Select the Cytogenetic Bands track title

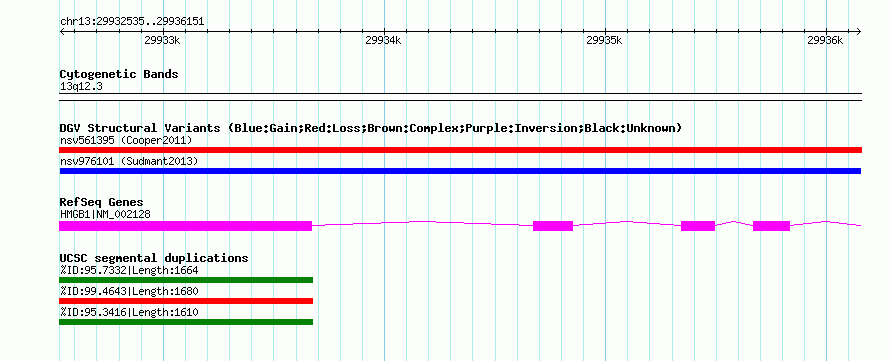119,74
